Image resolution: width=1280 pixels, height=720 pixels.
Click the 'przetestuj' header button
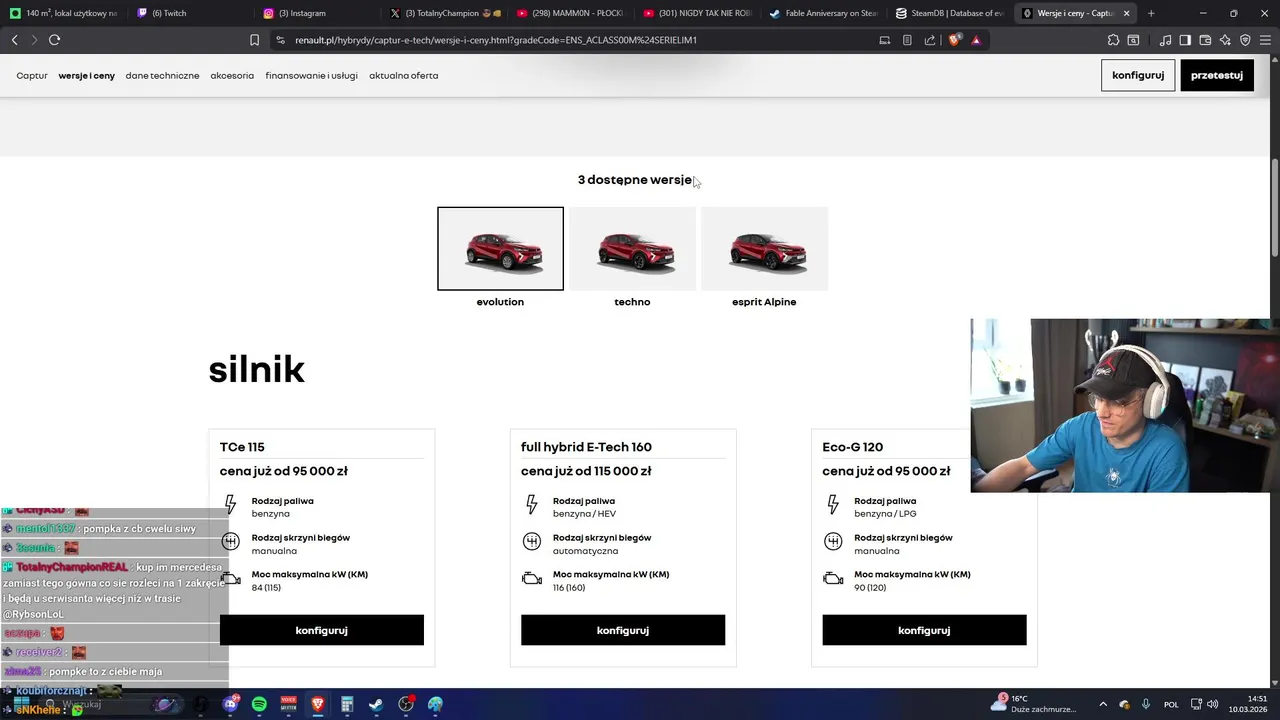tap(1217, 75)
